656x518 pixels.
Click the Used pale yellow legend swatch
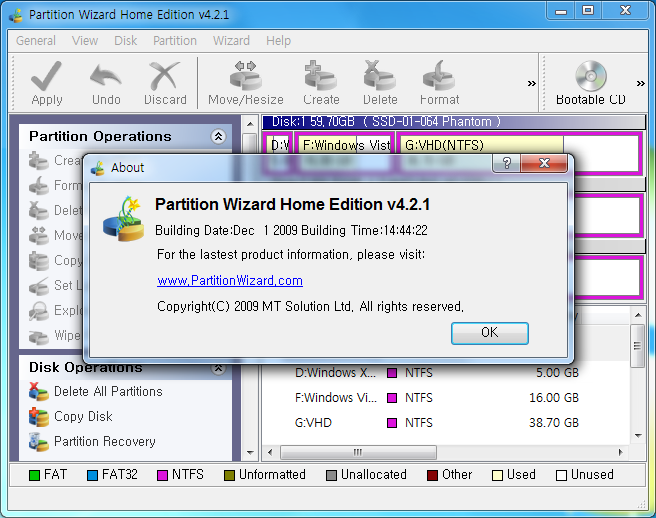coord(497,475)
